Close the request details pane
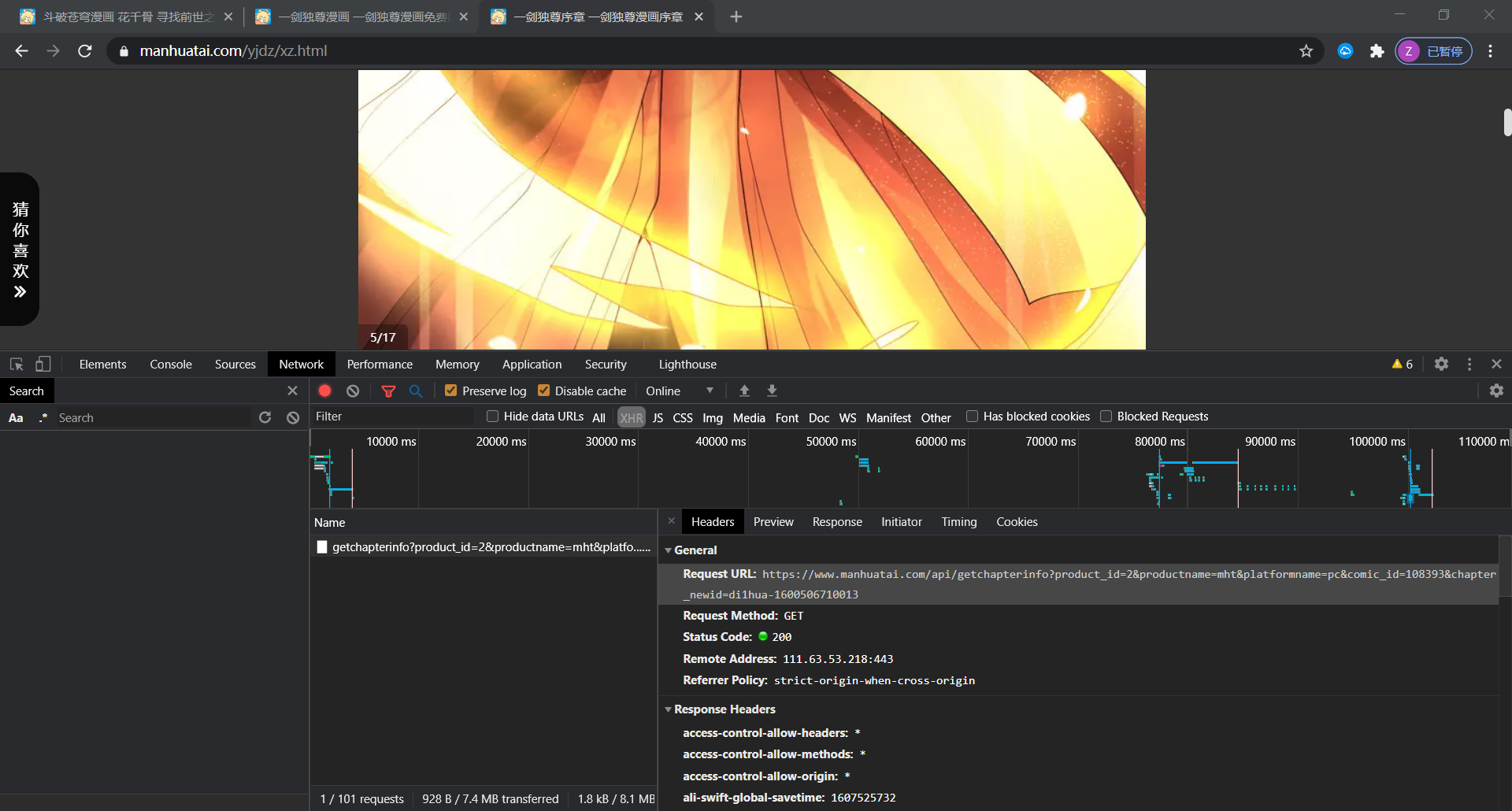Viewport: 1512px width, 811px height. click(x=671, y=520)
